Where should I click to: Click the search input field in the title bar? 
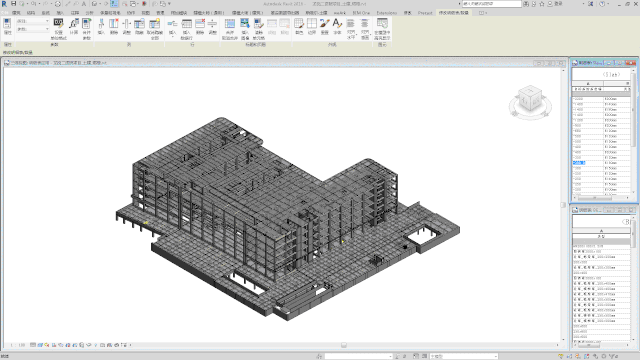coord(491,4)
